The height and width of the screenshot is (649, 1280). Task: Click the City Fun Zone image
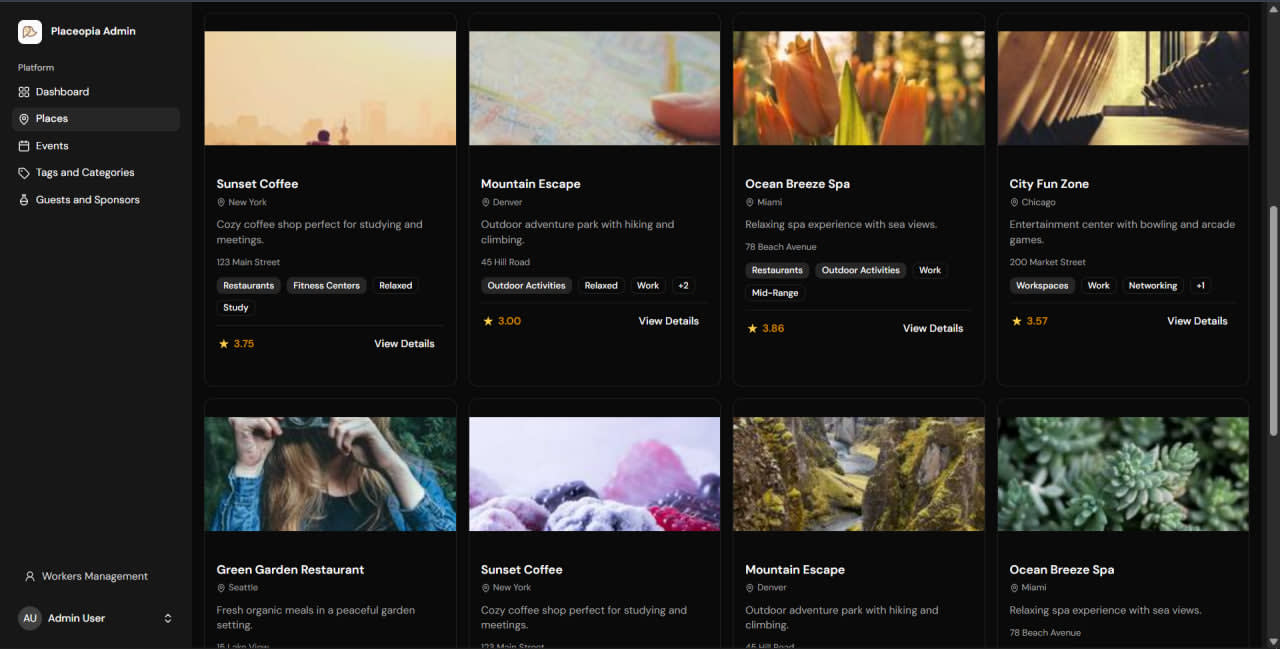[1123, 88]
